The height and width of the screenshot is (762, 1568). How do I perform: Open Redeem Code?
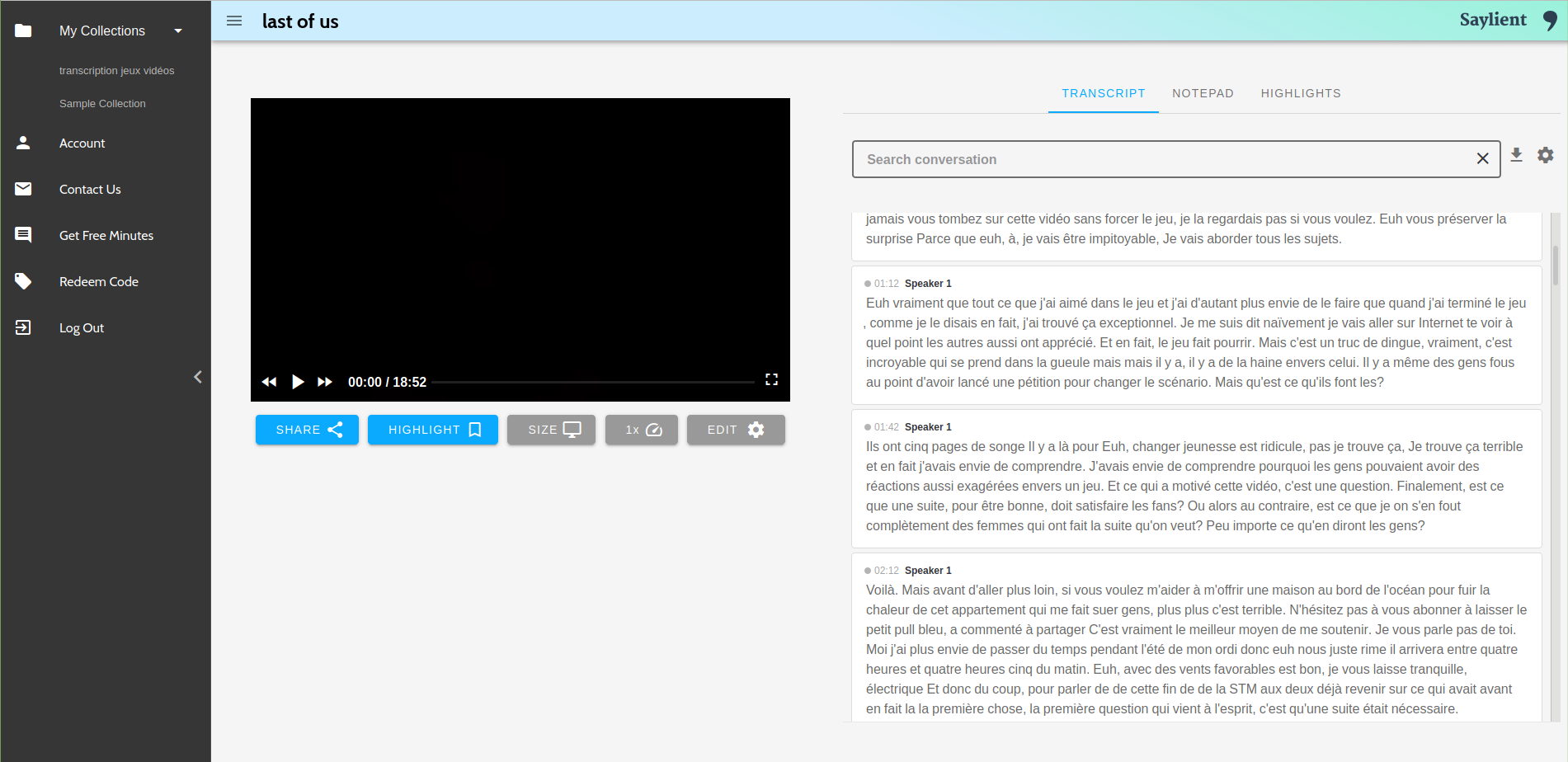click(x=99, y=282)
